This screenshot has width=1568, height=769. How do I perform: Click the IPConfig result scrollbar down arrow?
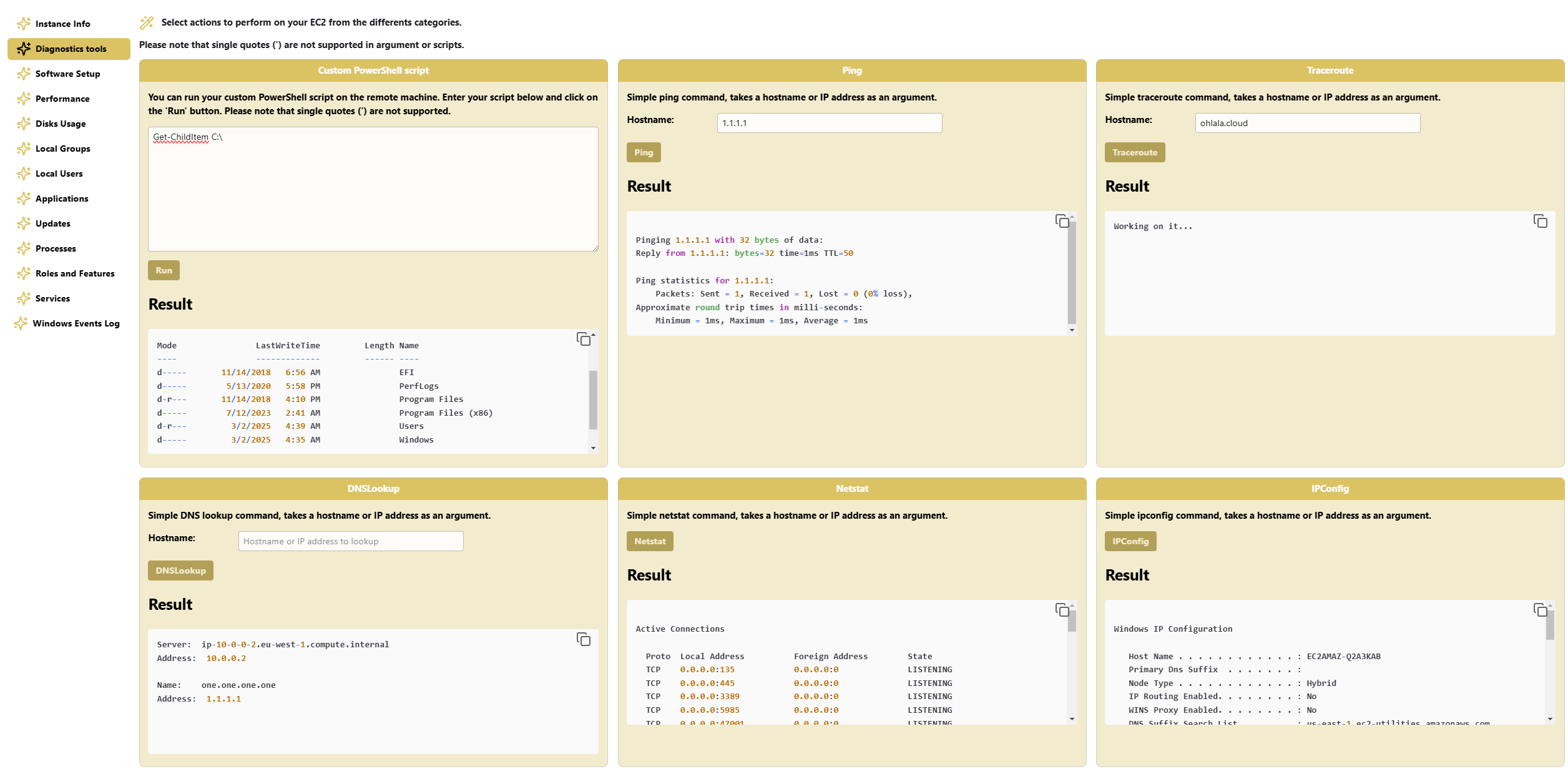click(x=1550, y=719)
